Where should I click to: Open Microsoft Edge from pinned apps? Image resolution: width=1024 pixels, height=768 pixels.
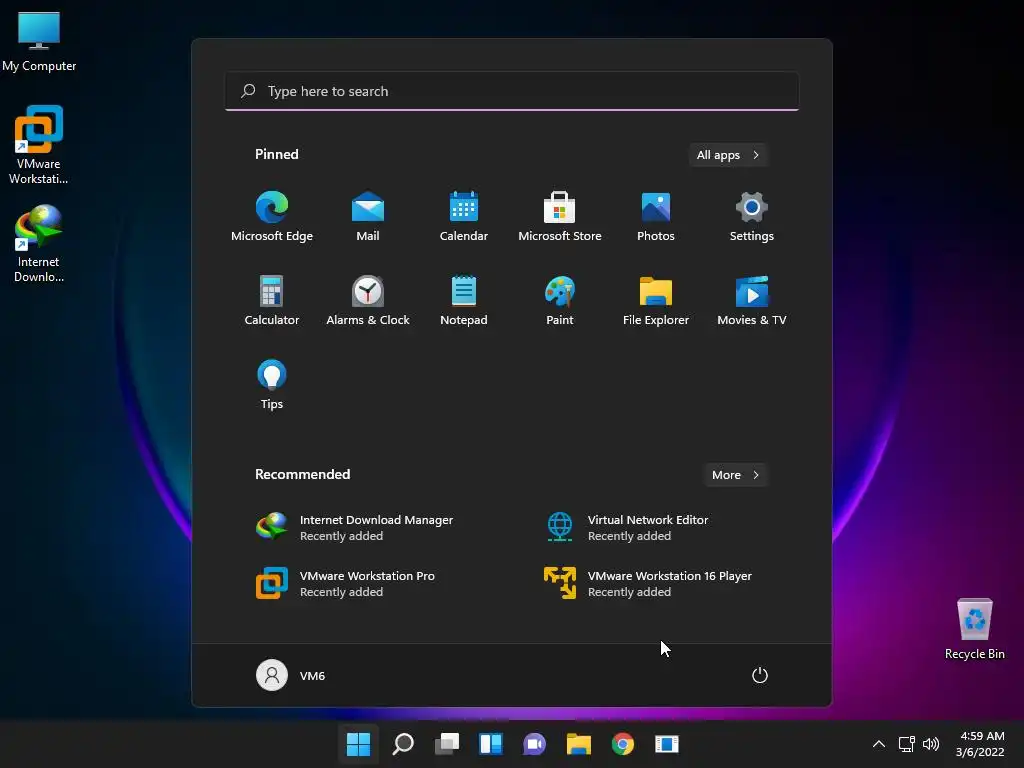coord(272,217)
